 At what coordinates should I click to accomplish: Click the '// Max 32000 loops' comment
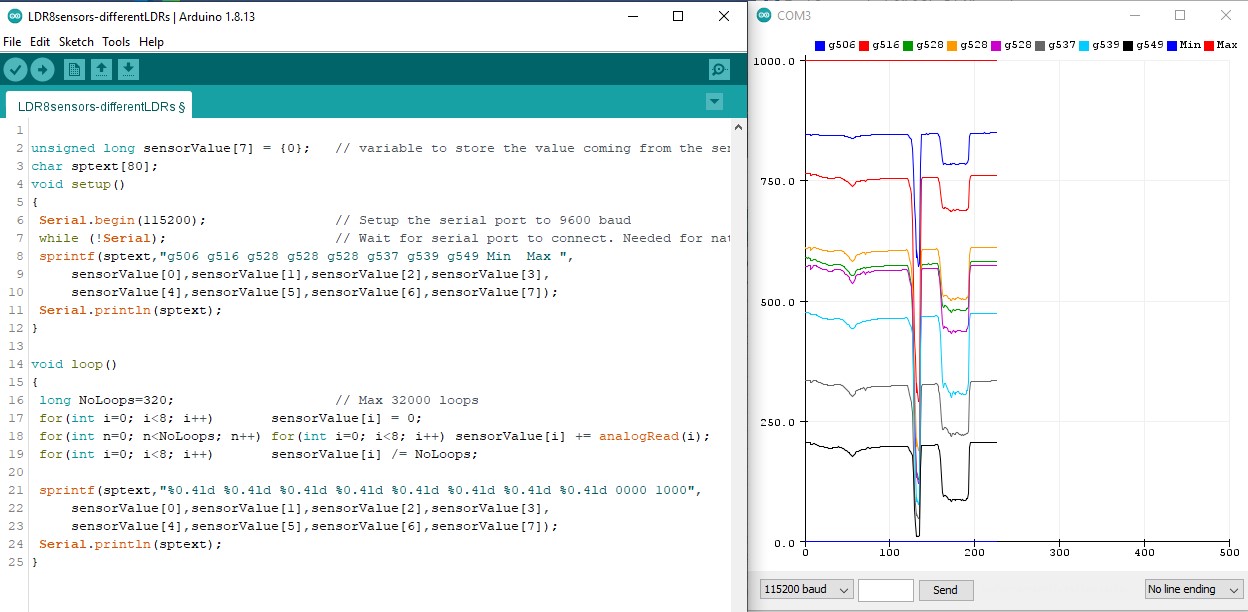[x=407, y=400]
